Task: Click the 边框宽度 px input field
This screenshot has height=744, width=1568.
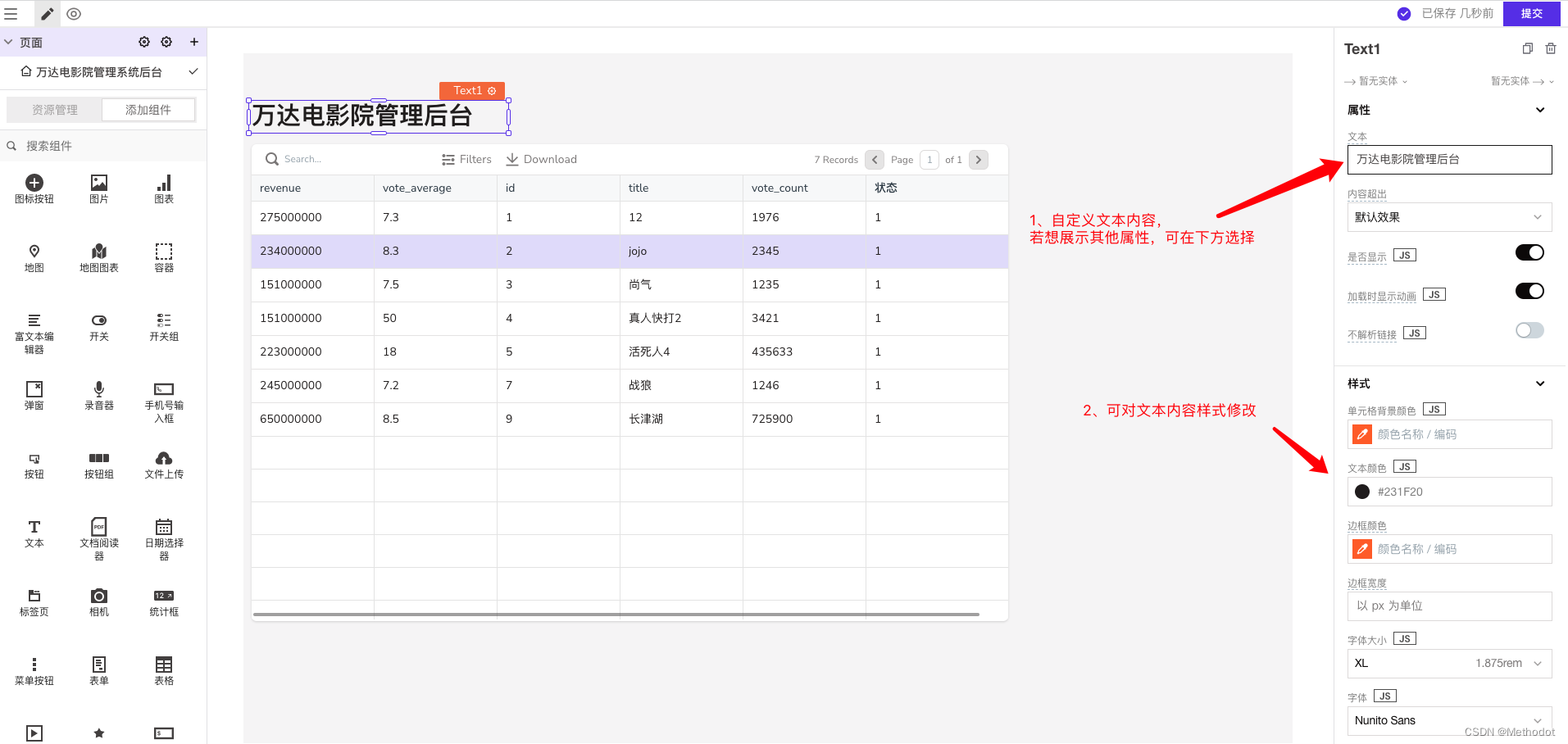Action: 1449,606
